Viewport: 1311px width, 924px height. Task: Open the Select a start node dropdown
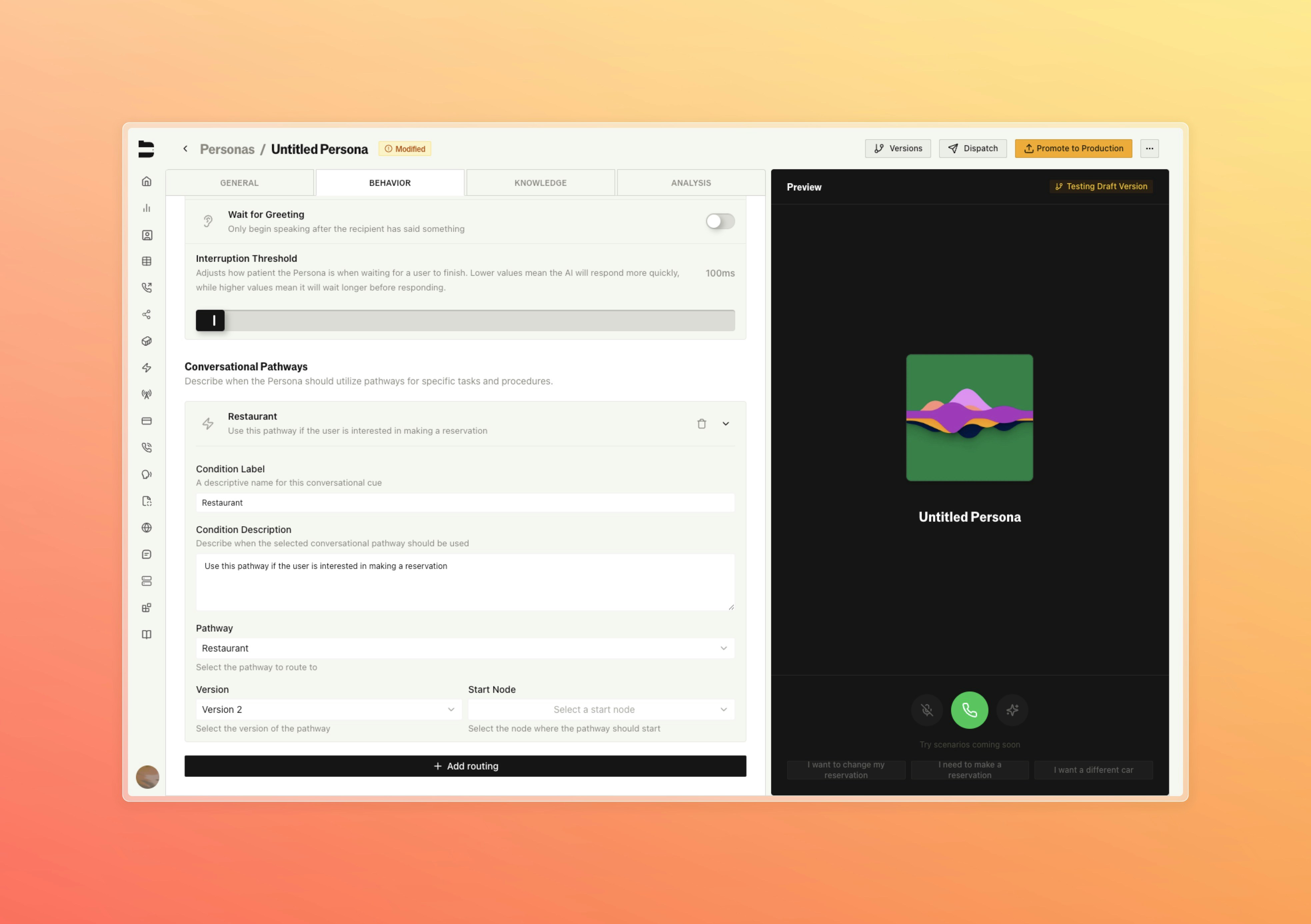coord(601,709)
